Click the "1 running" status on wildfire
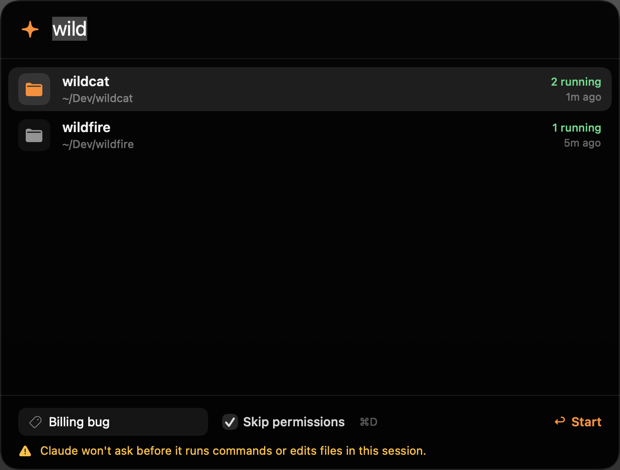 tap(577, 128)
